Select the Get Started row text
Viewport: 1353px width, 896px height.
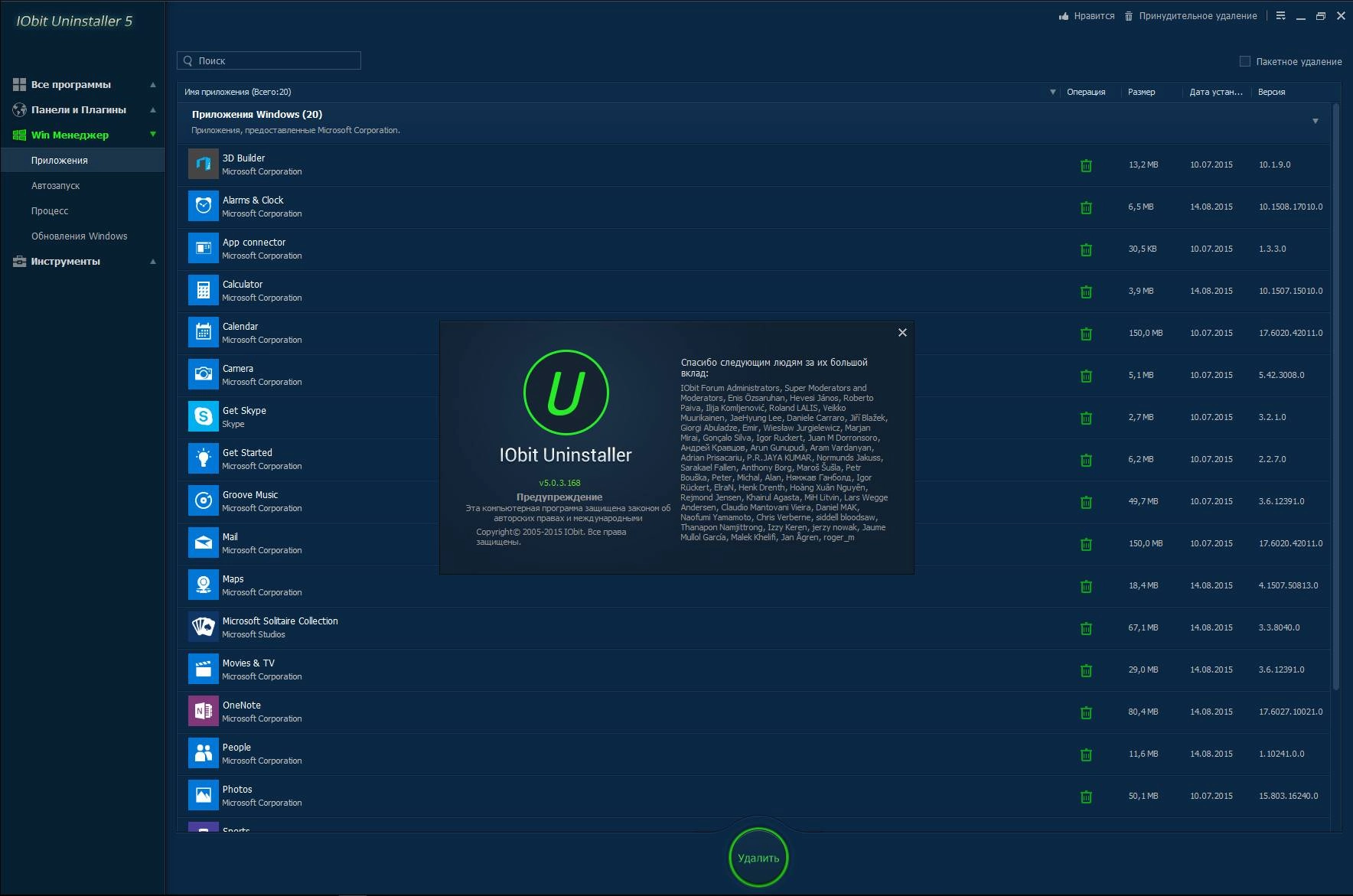[247, 453]
